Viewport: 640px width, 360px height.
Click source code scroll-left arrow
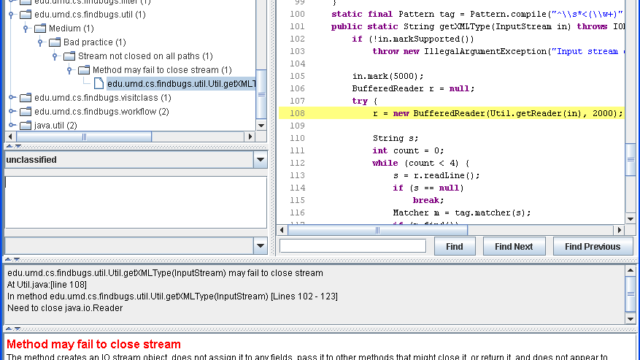pos(282,230)
